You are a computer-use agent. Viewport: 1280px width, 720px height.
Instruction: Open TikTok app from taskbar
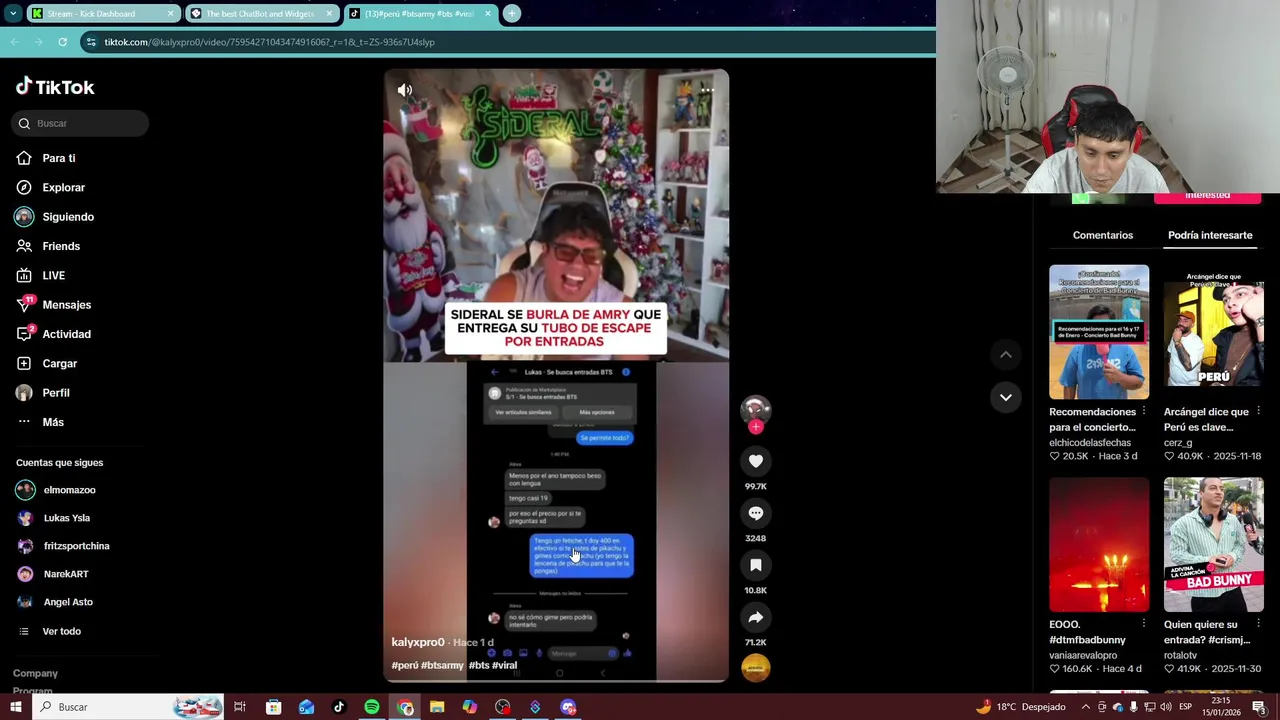tap(339, 707)
